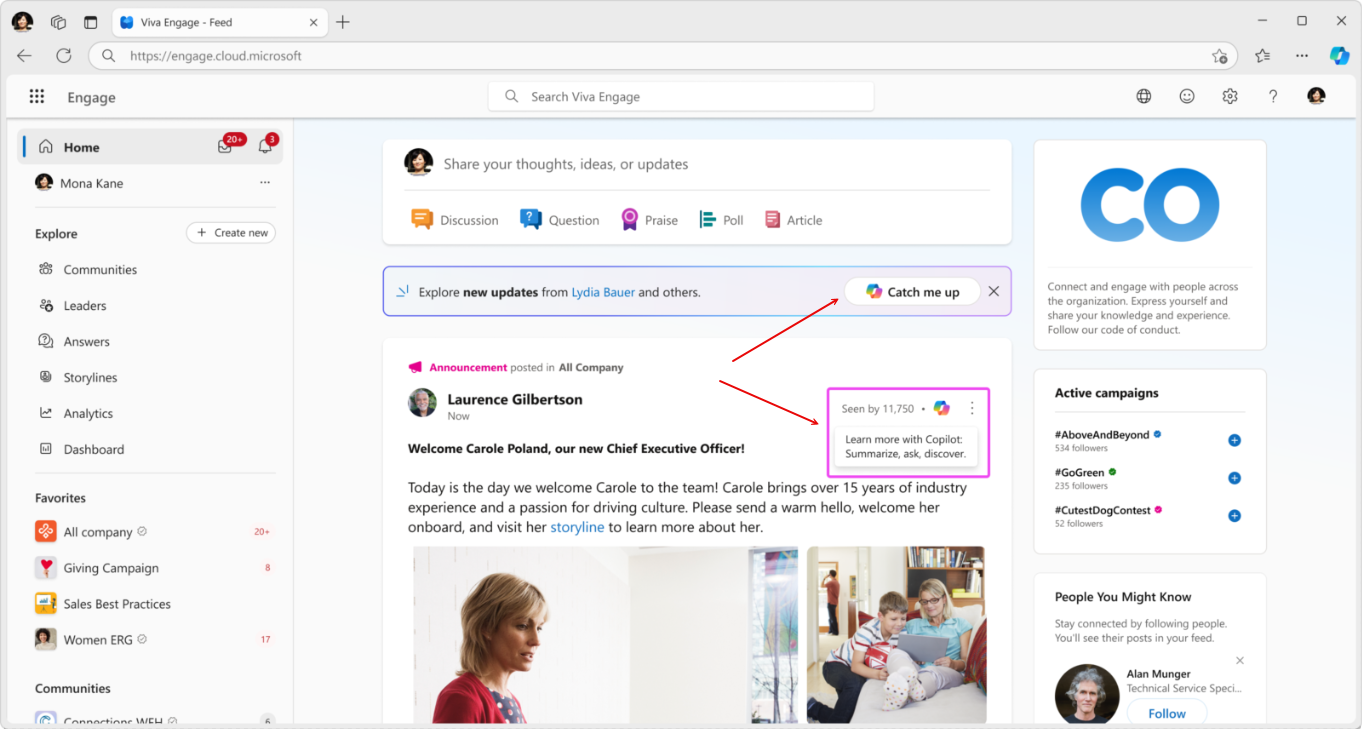Click the globe icon in the header
1362x729 pixels.
coord(1144,96)
